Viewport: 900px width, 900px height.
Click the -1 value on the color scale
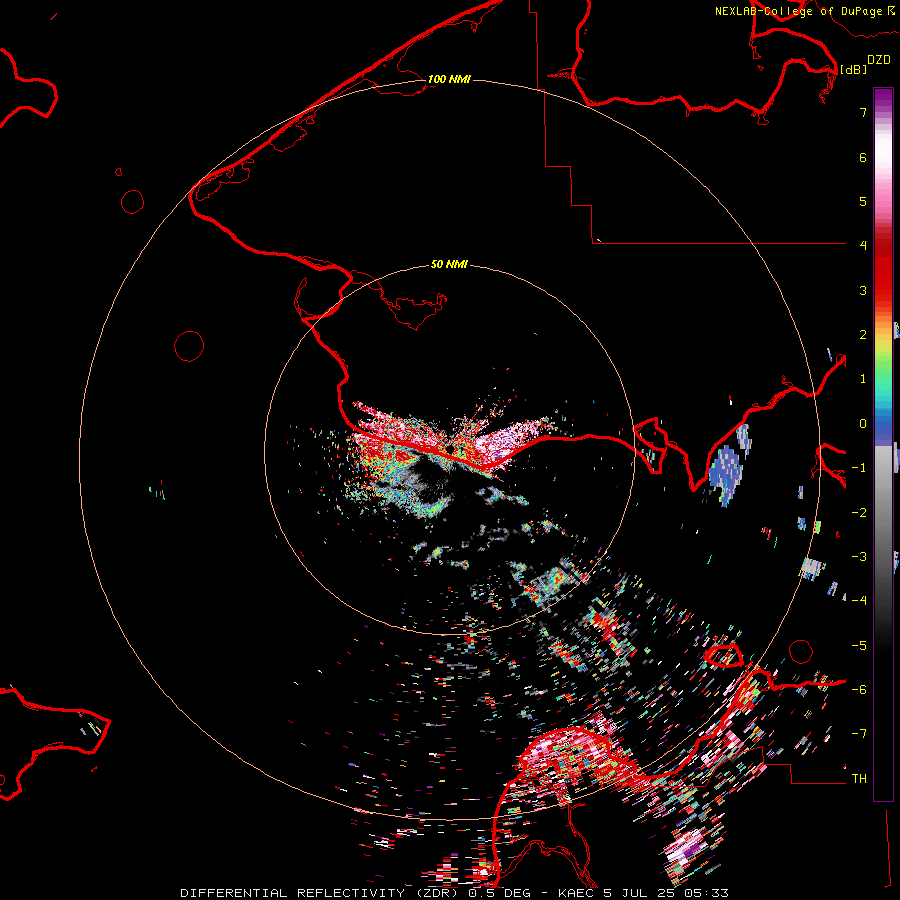tap(859, 468)
